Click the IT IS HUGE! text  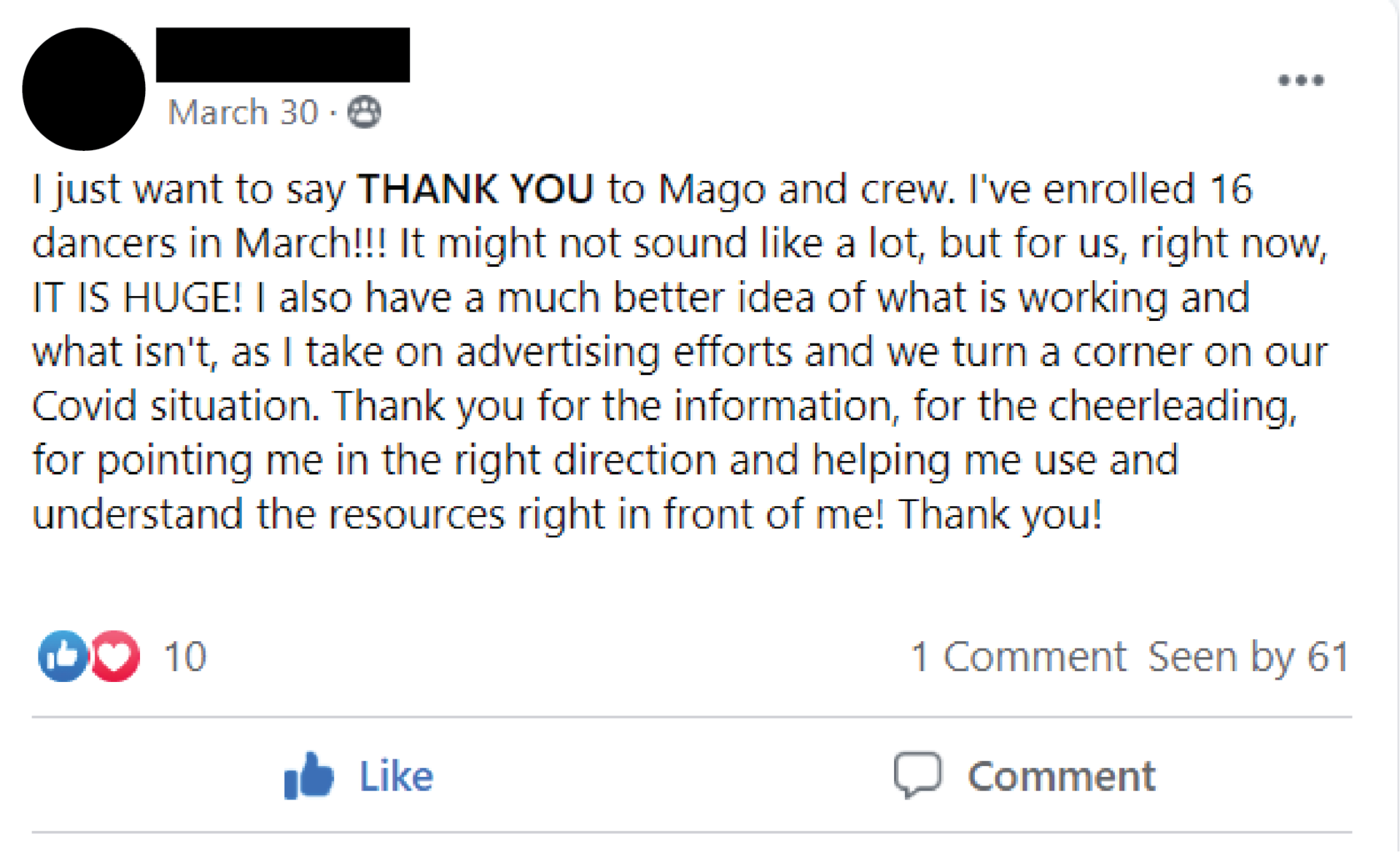[x=136, y=298]
